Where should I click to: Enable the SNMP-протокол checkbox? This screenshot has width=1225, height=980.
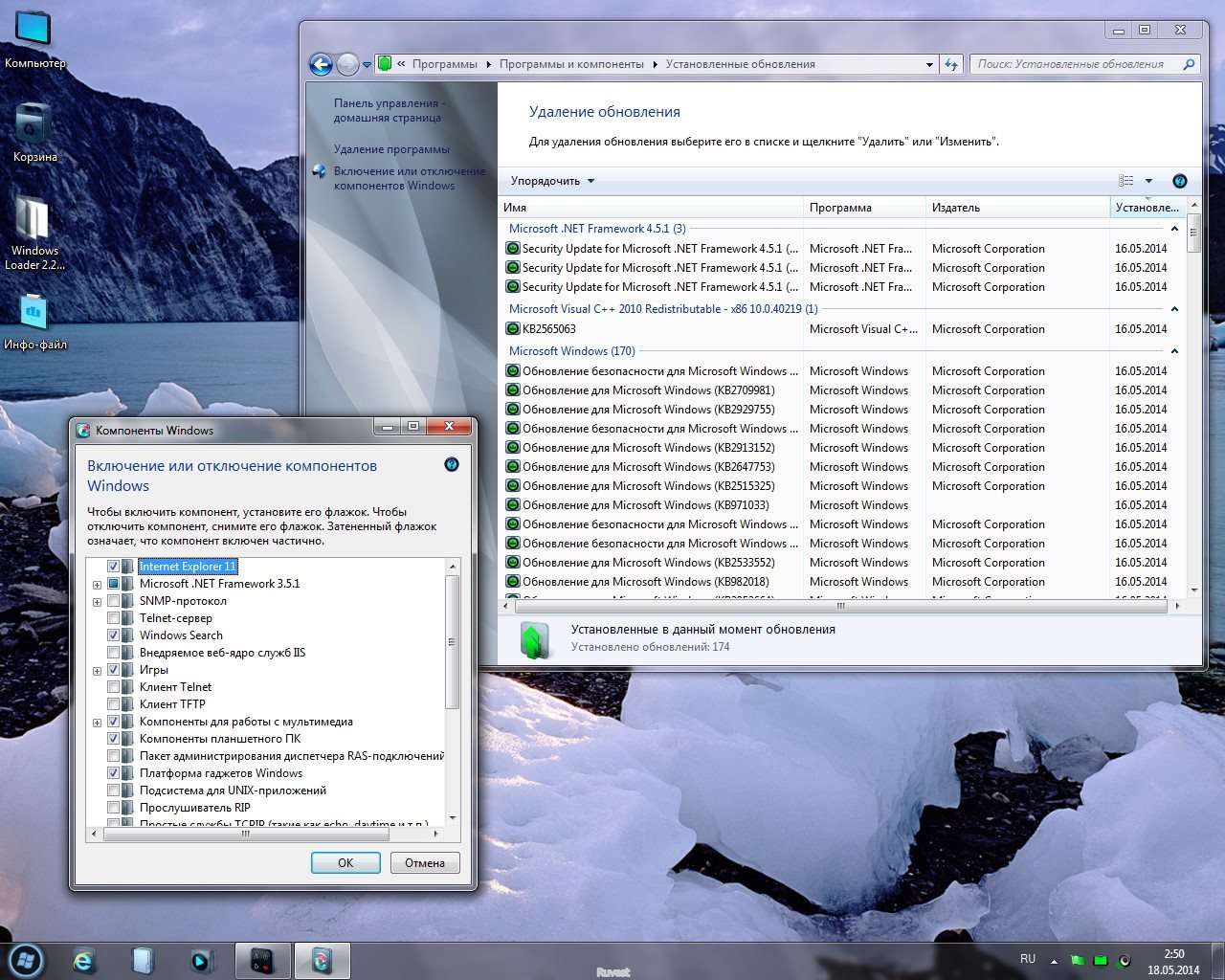coord(114,601)
